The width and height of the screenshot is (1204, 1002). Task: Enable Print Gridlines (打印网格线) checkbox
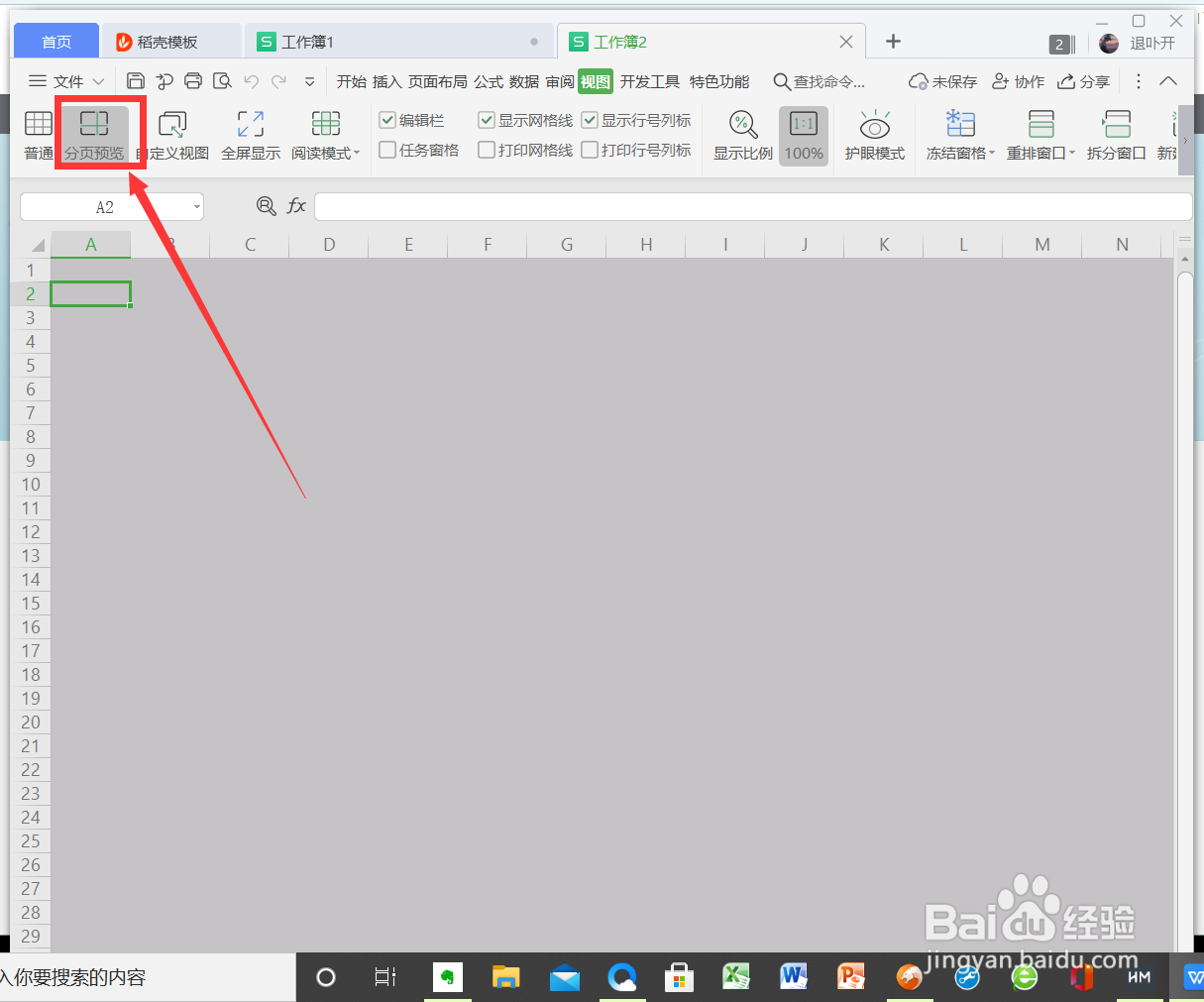tap(487, 150)
